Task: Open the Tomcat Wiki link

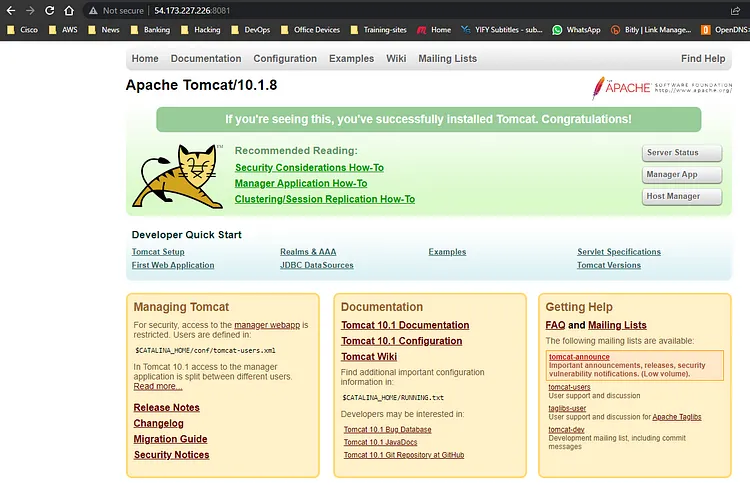Action: point(369,357)
